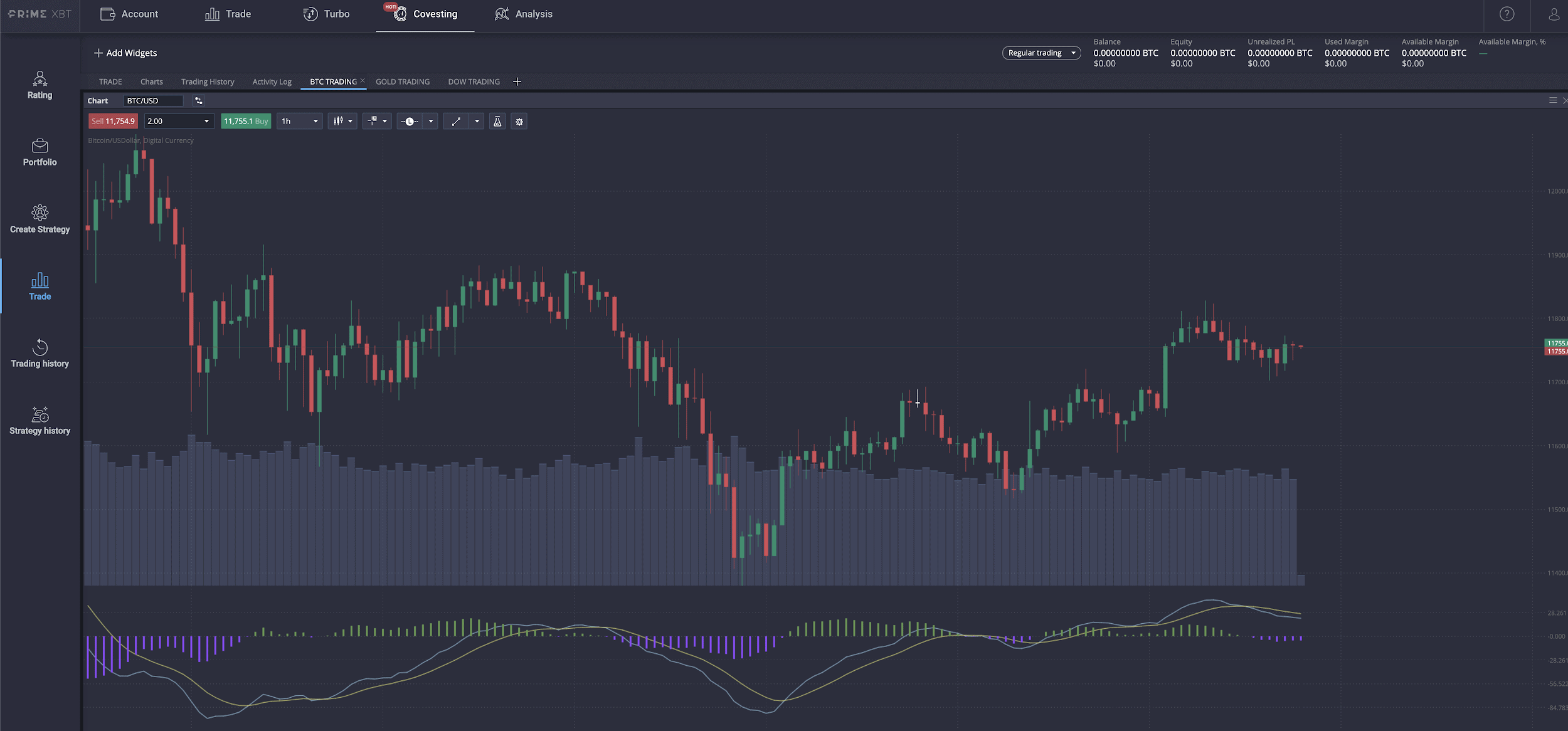
Task: Click the chart indicators flask icon
Action: click(497, 122)
